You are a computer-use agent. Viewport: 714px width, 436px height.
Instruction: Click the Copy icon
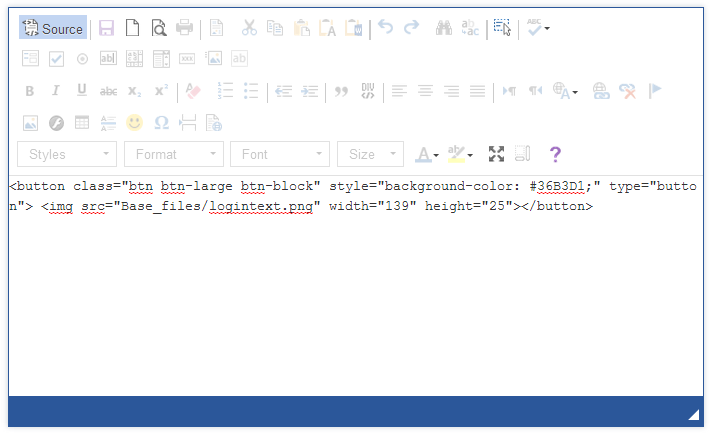tap(275, 28)
